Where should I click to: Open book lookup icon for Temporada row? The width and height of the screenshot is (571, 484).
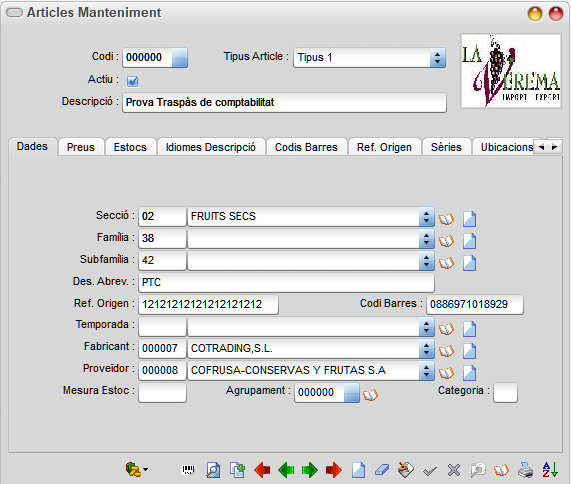tap(446, 329)
